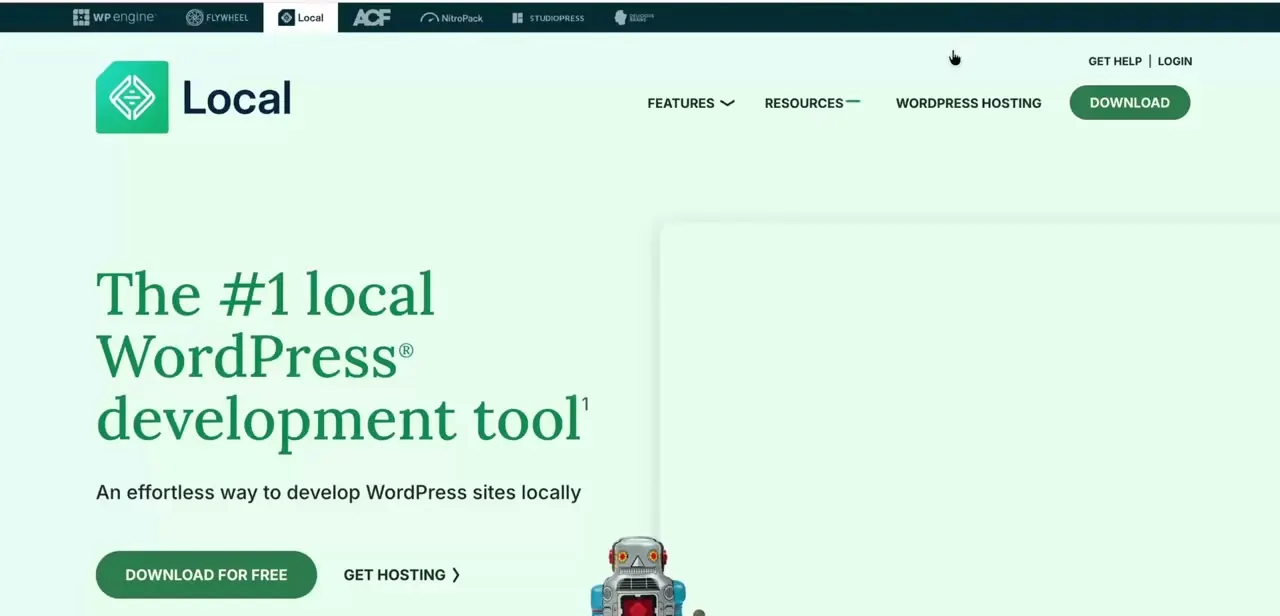Click the 'The #1 local WordPress development tool' headline
Viewport: 1280px width, 616px height.
(x=342, y=358)
